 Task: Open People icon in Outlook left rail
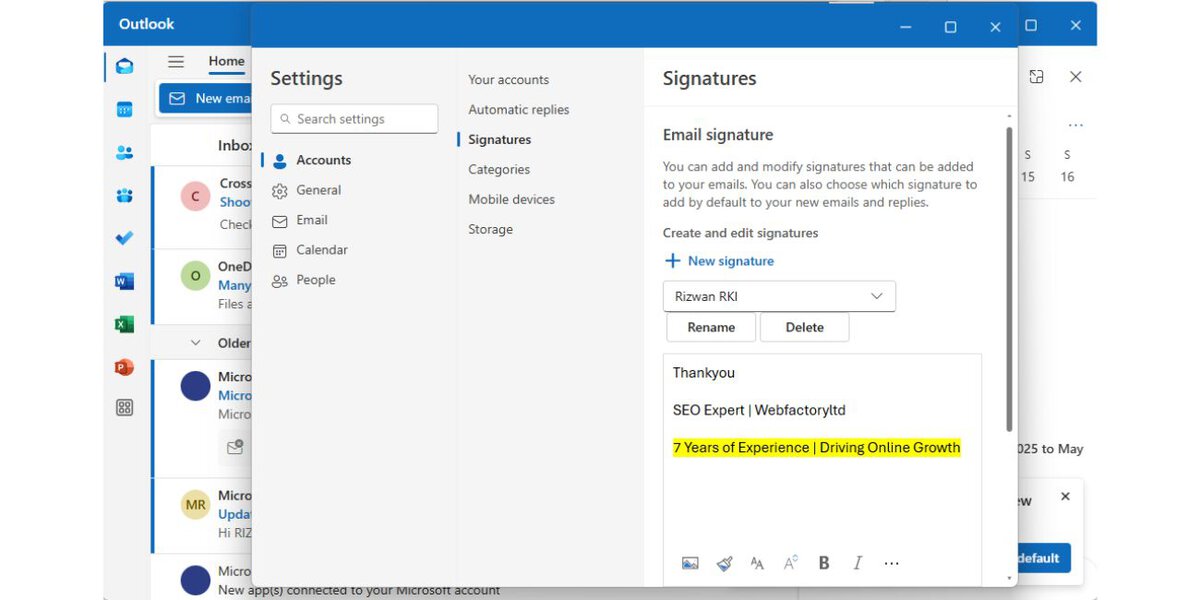[x=124, y=153]
